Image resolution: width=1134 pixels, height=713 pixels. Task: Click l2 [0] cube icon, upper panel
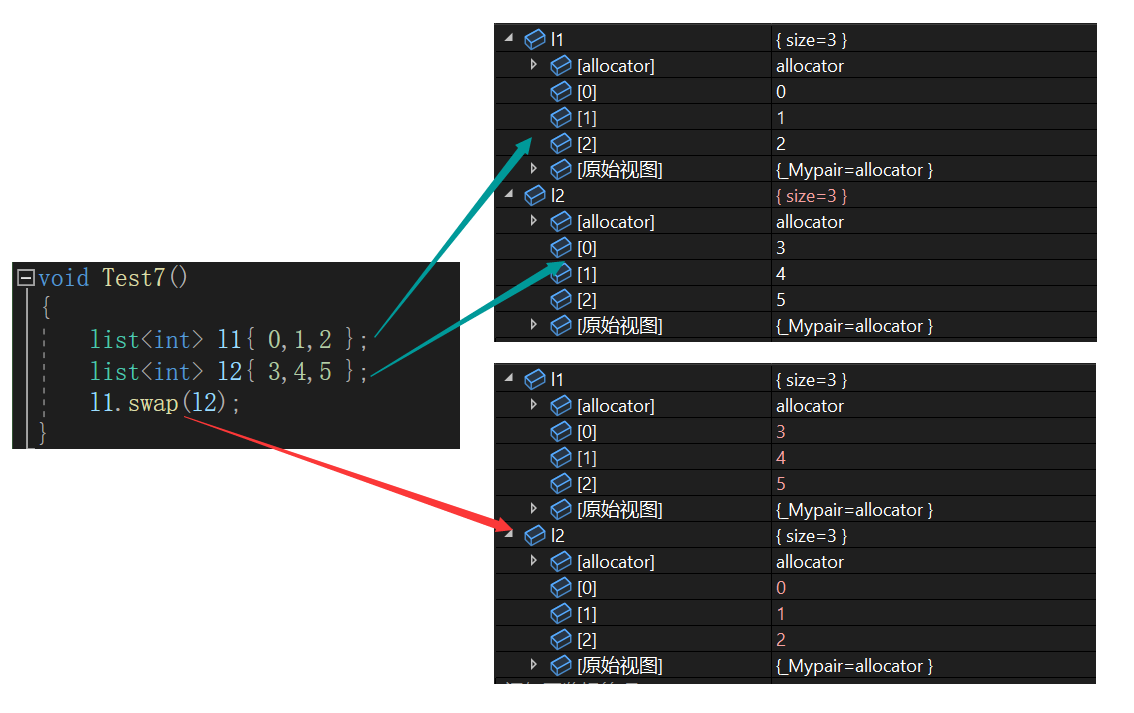(561, 247)
